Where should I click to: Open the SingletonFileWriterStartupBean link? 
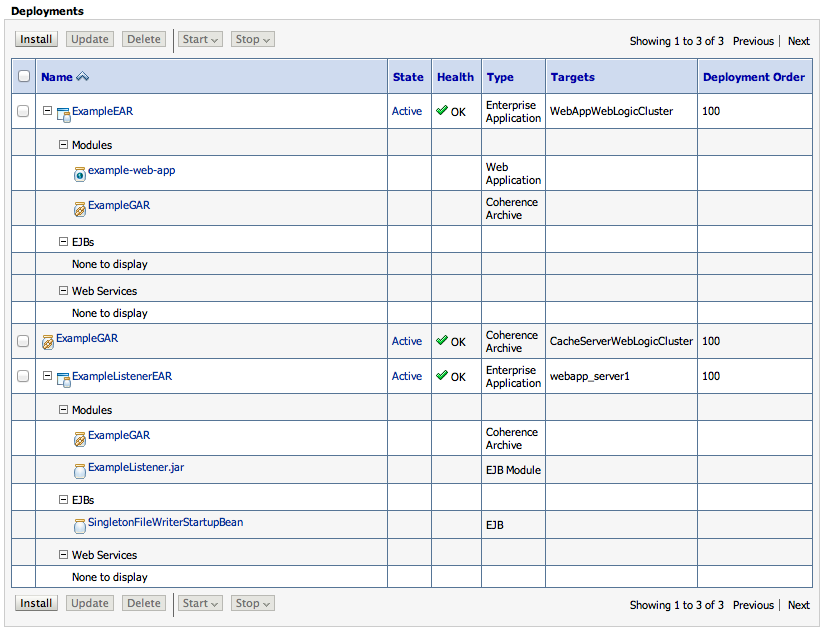(165, 522)
